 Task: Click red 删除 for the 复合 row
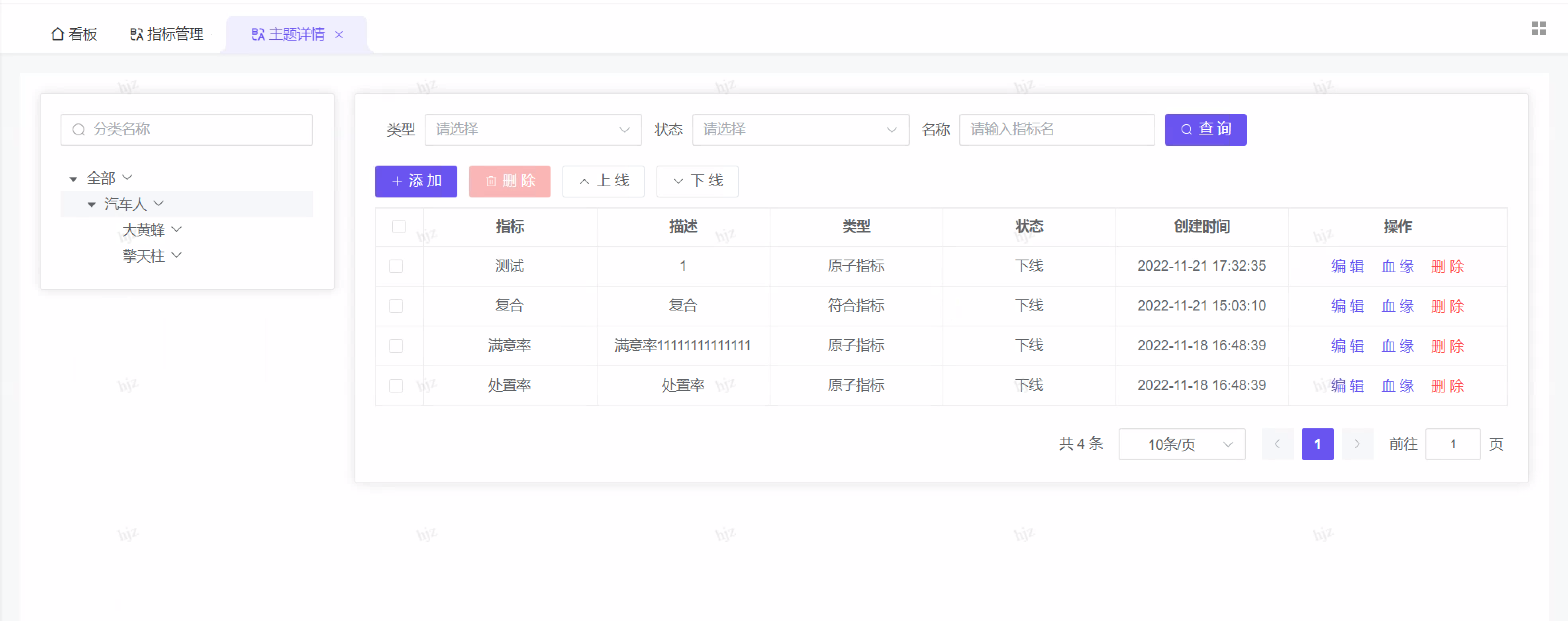coord(1447,306)
